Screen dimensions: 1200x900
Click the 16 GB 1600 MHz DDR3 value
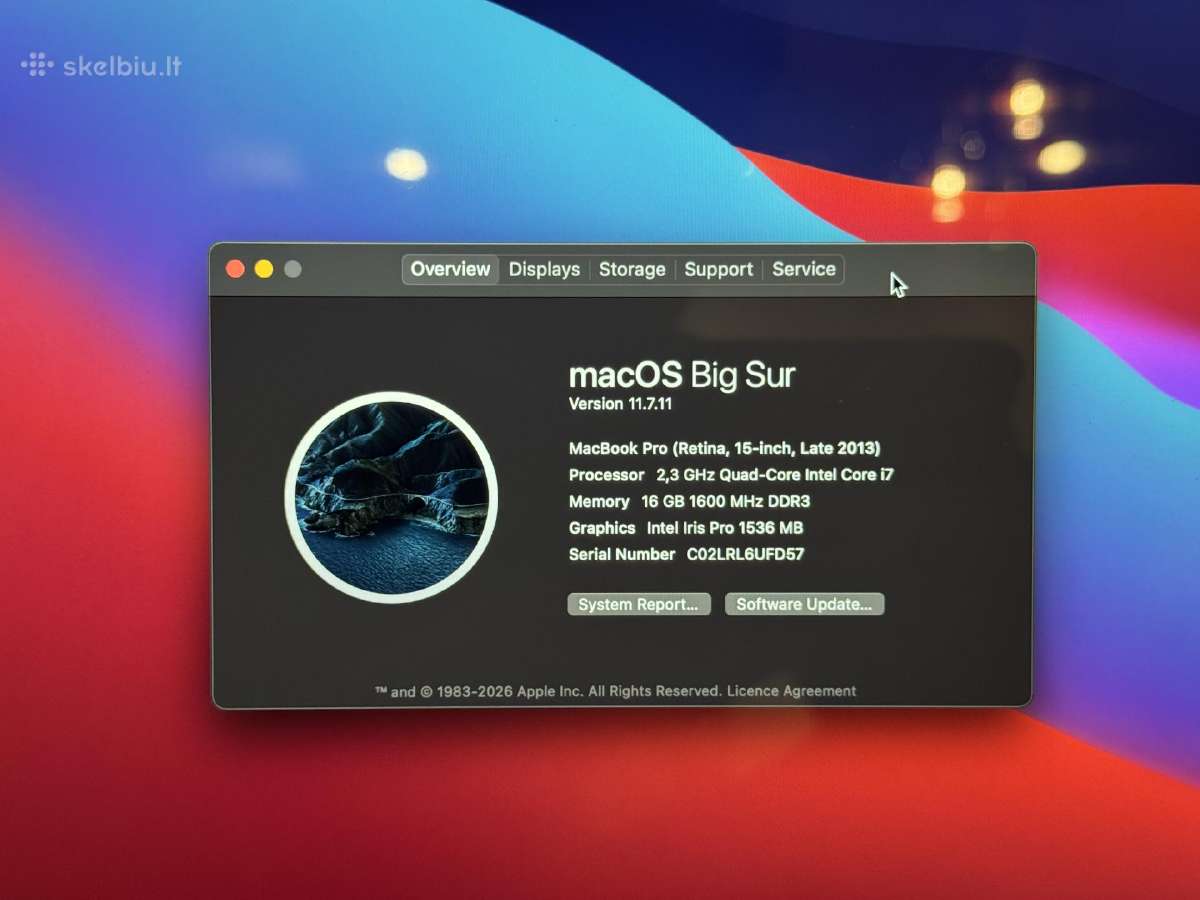click(726, 502)
